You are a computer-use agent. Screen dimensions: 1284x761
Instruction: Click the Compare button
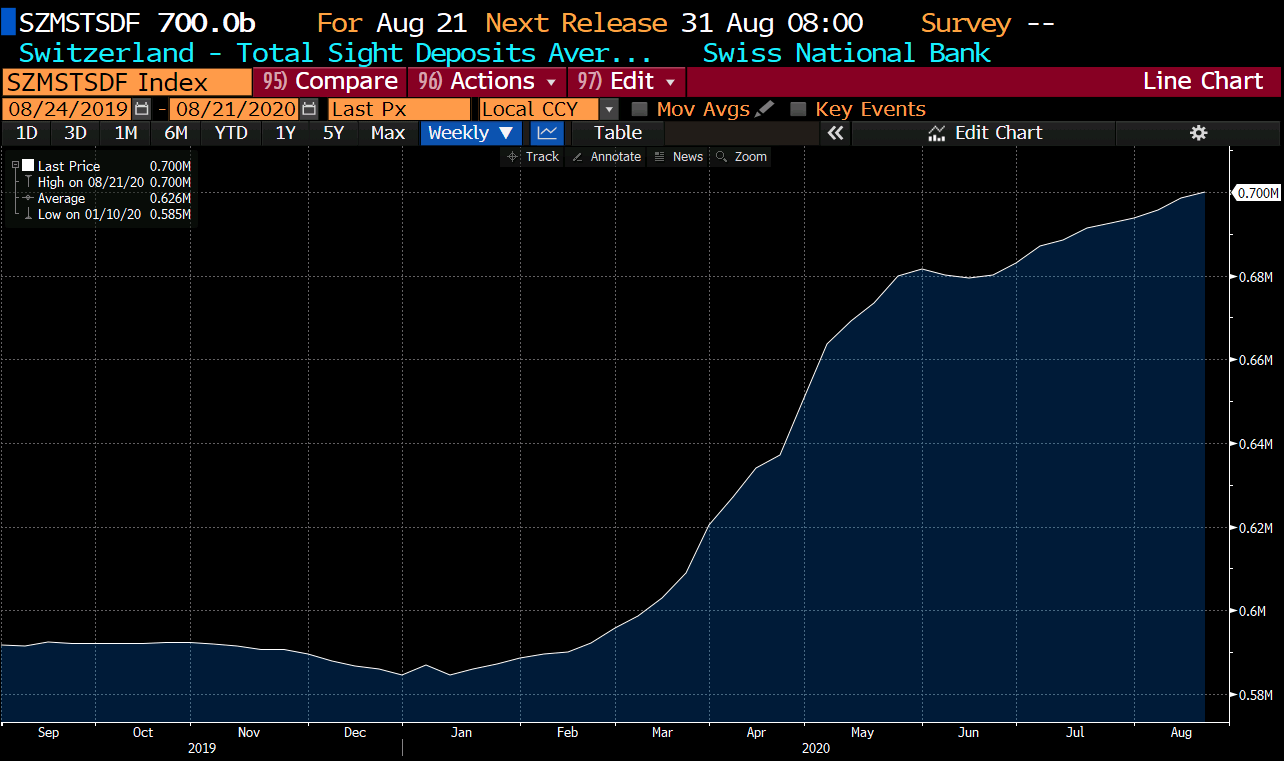click(x=330, y=81)
